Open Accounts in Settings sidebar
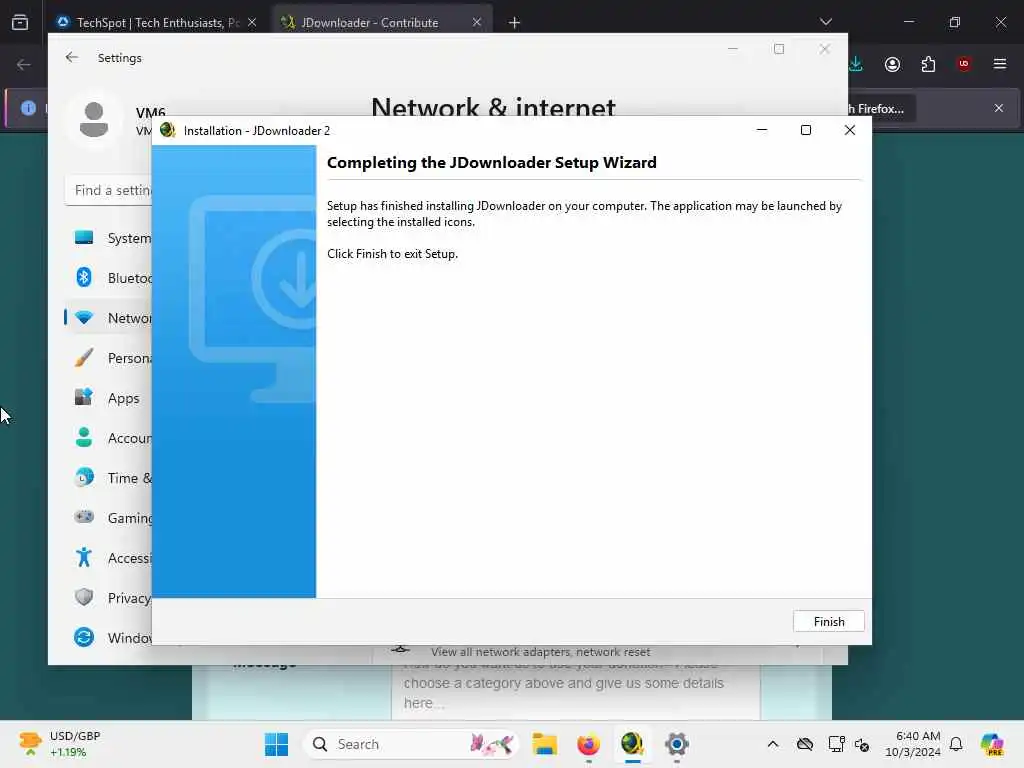This screenshot has width=1024, height=768. 109,438
